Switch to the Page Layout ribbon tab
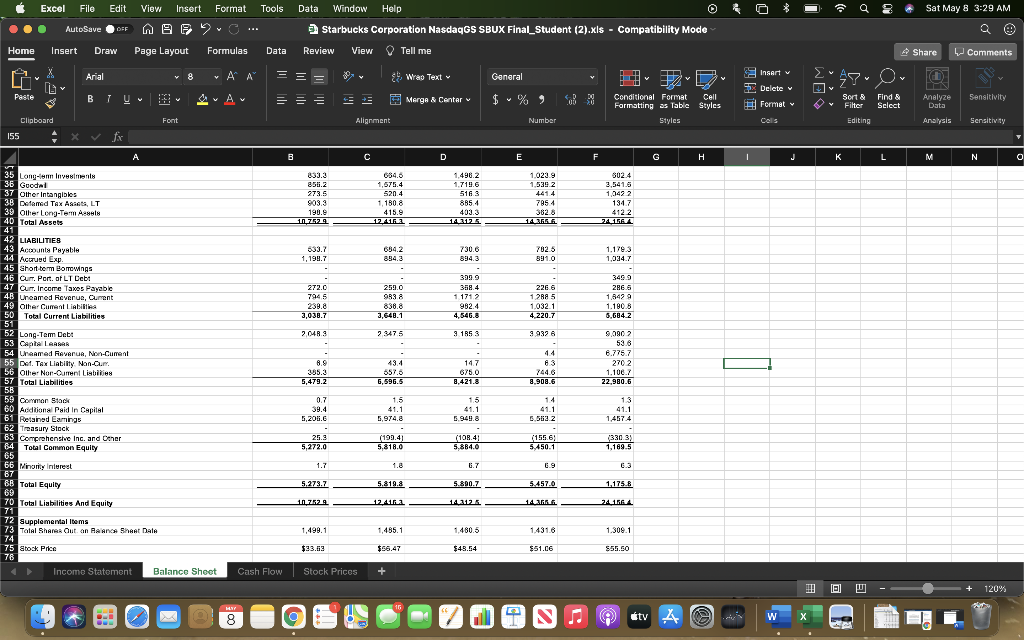The height and width of the screenshot is (640, 1024). tap(161, 51)
